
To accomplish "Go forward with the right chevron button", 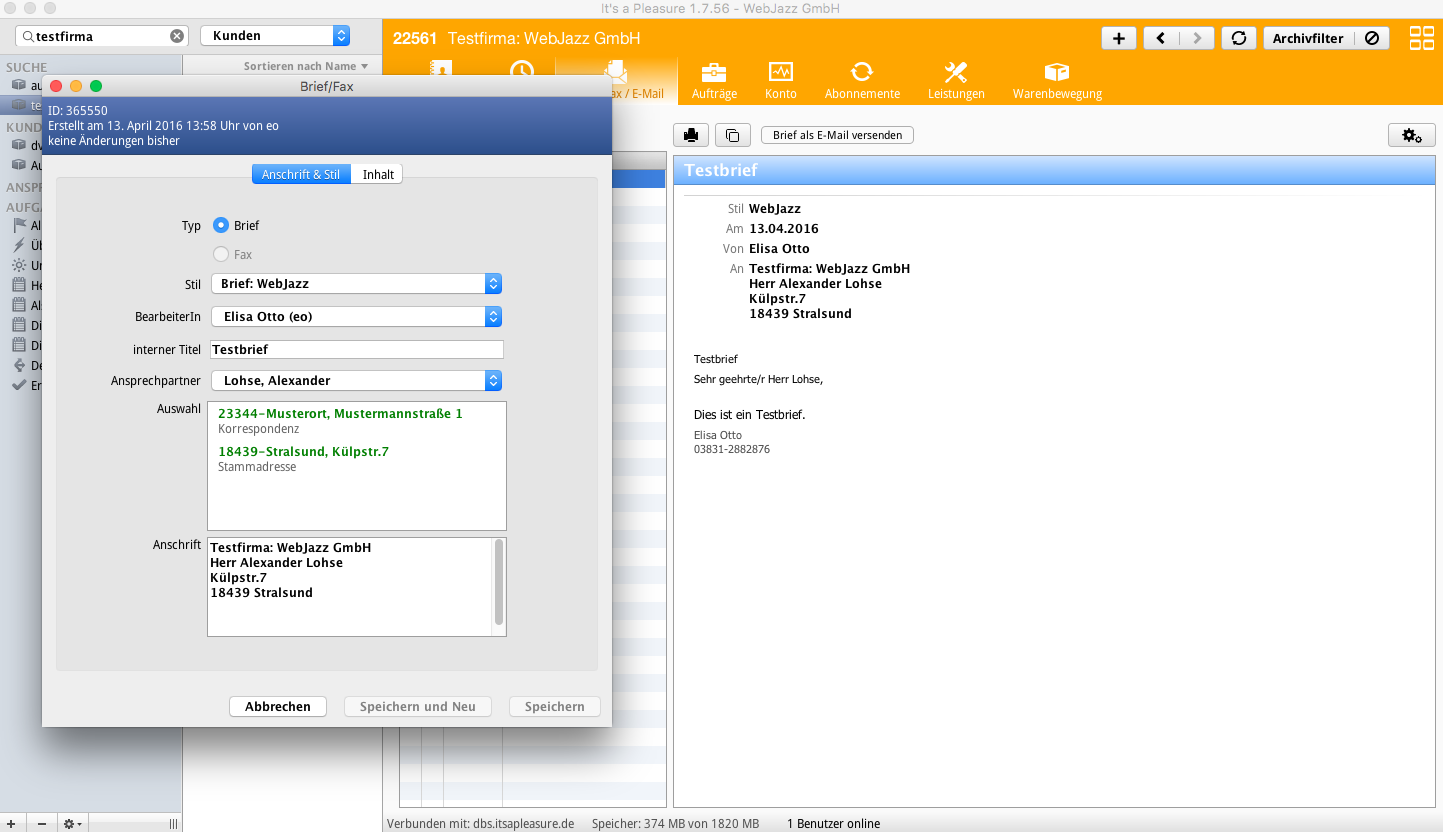I will click(1197, 38).
